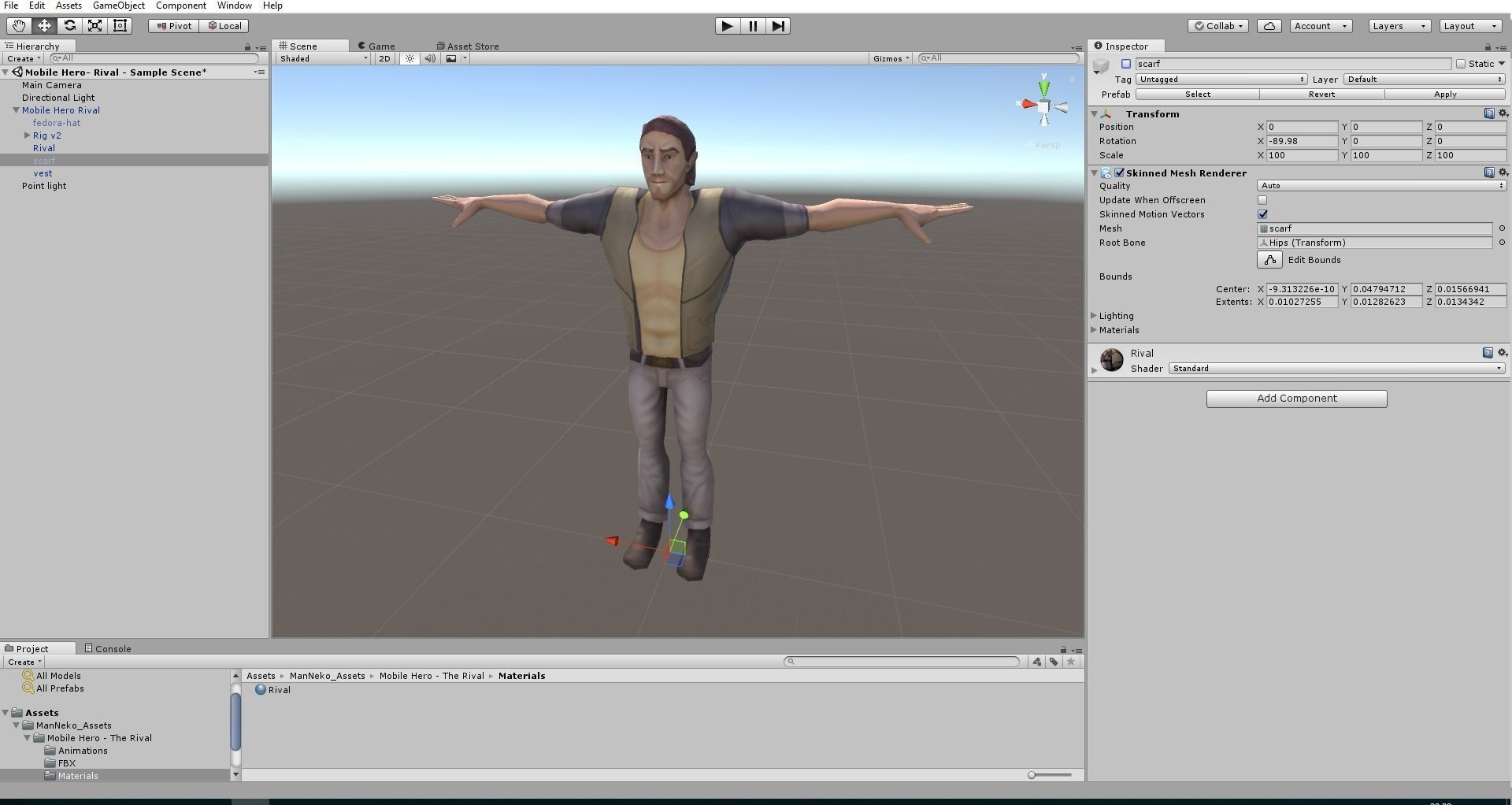Expand the Lighting section
The width and height of the screenshot is (1512, 805).
point(1094,316)
